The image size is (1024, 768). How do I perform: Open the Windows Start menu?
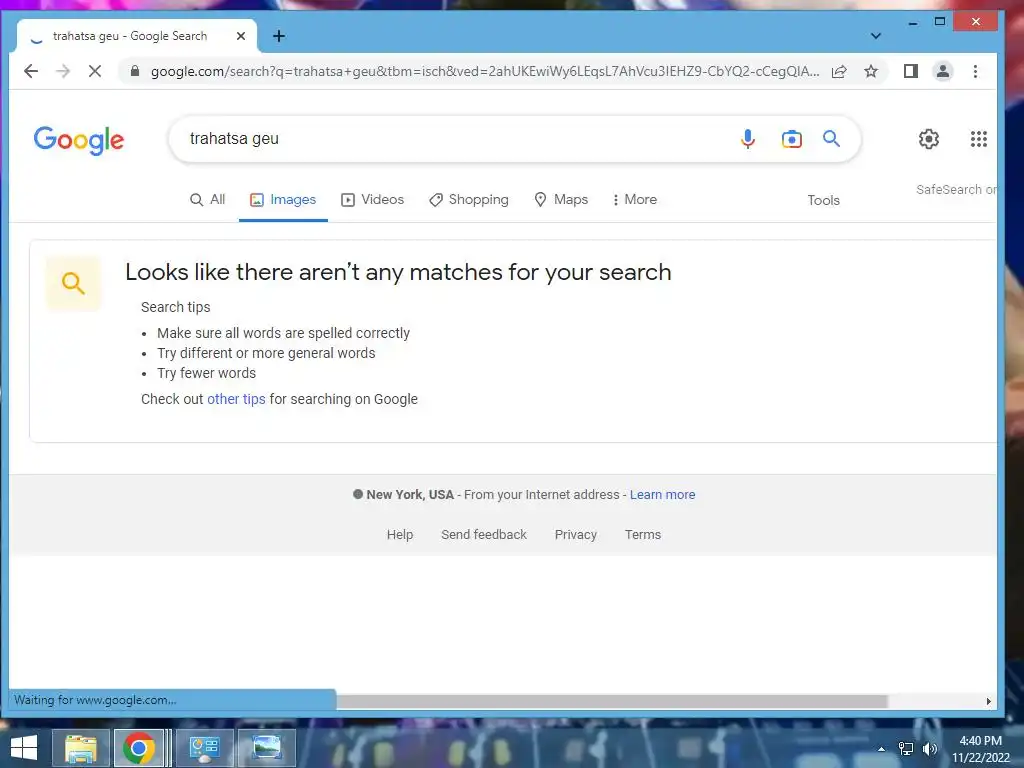(x=24, y=748)
